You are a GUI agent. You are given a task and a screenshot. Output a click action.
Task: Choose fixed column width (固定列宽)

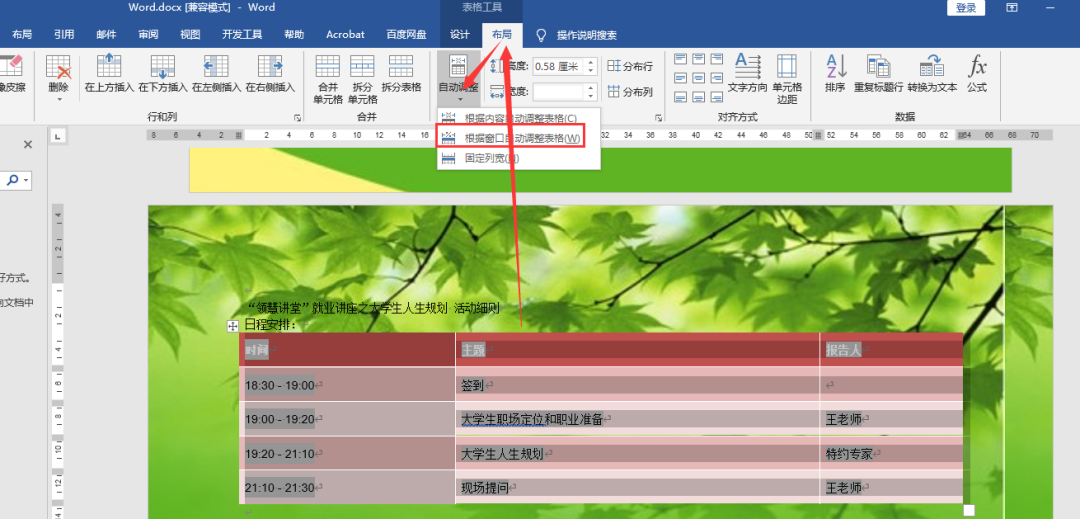tap(519, 158)
